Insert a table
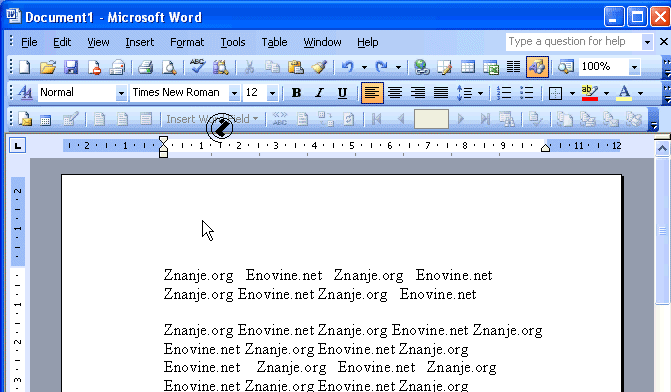This screenshot has height=392, width=671. [x=468, y=67]
